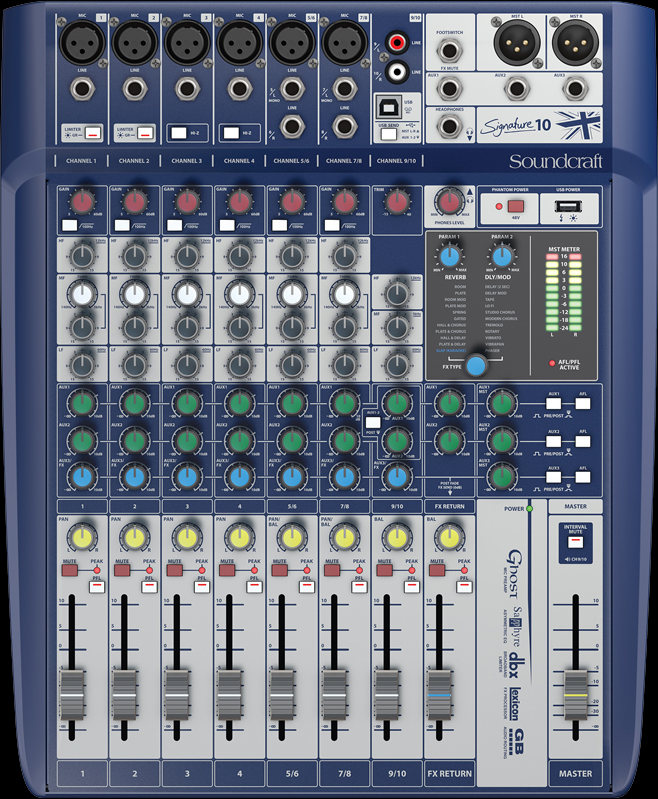Click the Master fader cap

pyautogui.click(x=575, y=695)
